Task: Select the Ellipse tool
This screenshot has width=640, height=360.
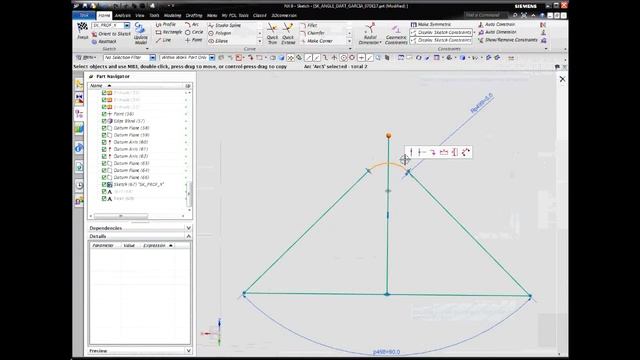Action: point(218,41)
